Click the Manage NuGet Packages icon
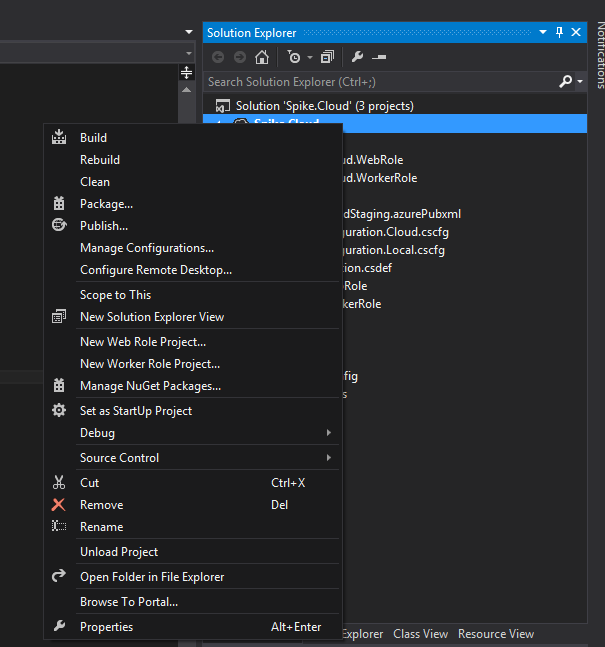 59,385
